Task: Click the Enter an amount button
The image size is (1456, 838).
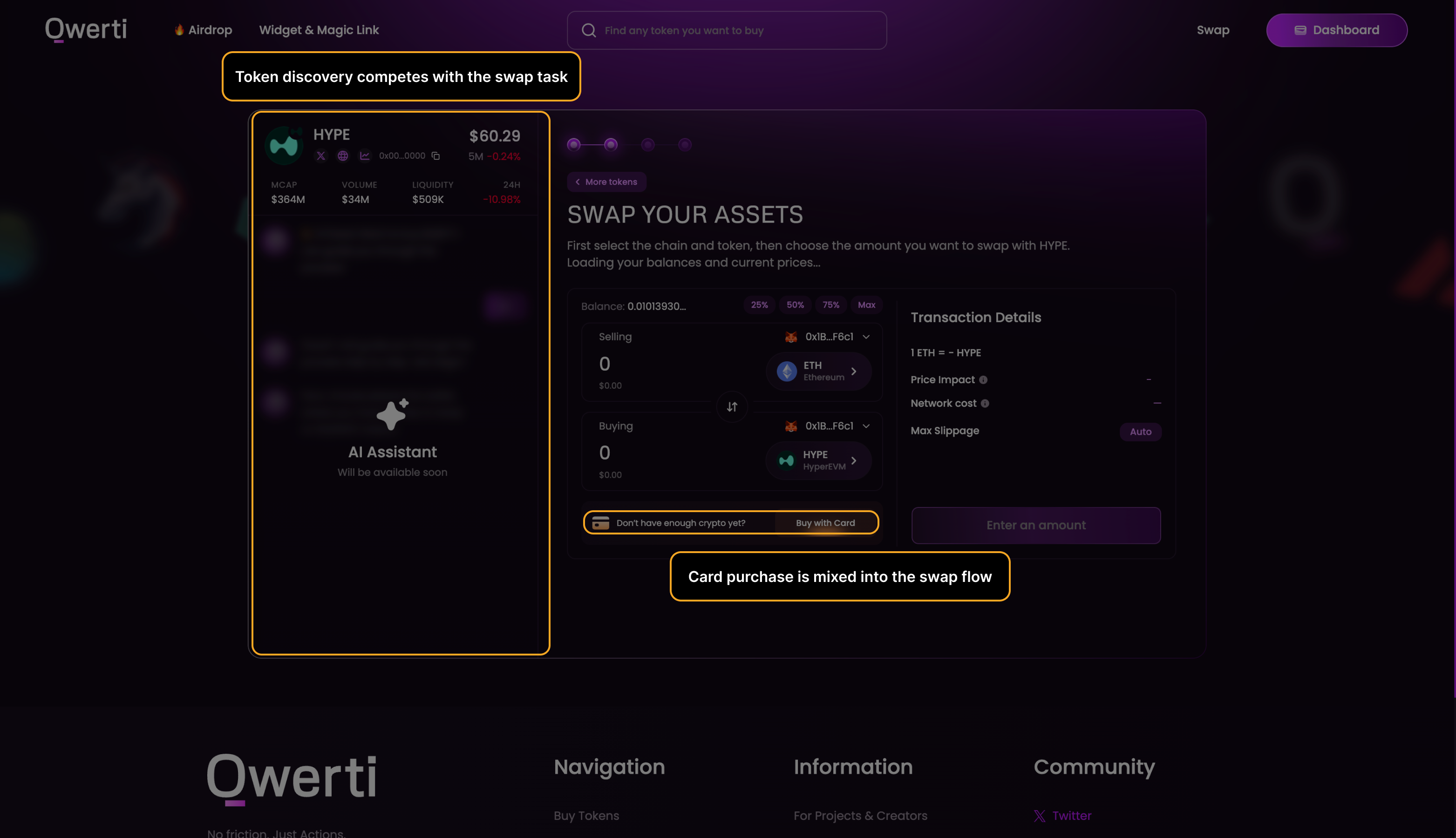Action: pos(1036,525)
